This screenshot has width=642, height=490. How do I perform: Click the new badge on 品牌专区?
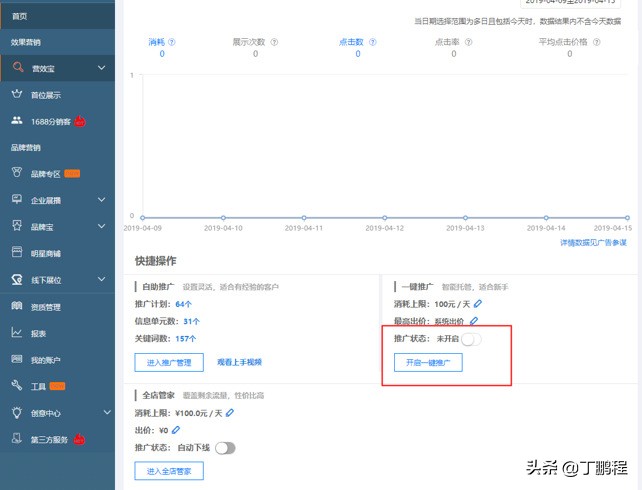tap(72, 174)
